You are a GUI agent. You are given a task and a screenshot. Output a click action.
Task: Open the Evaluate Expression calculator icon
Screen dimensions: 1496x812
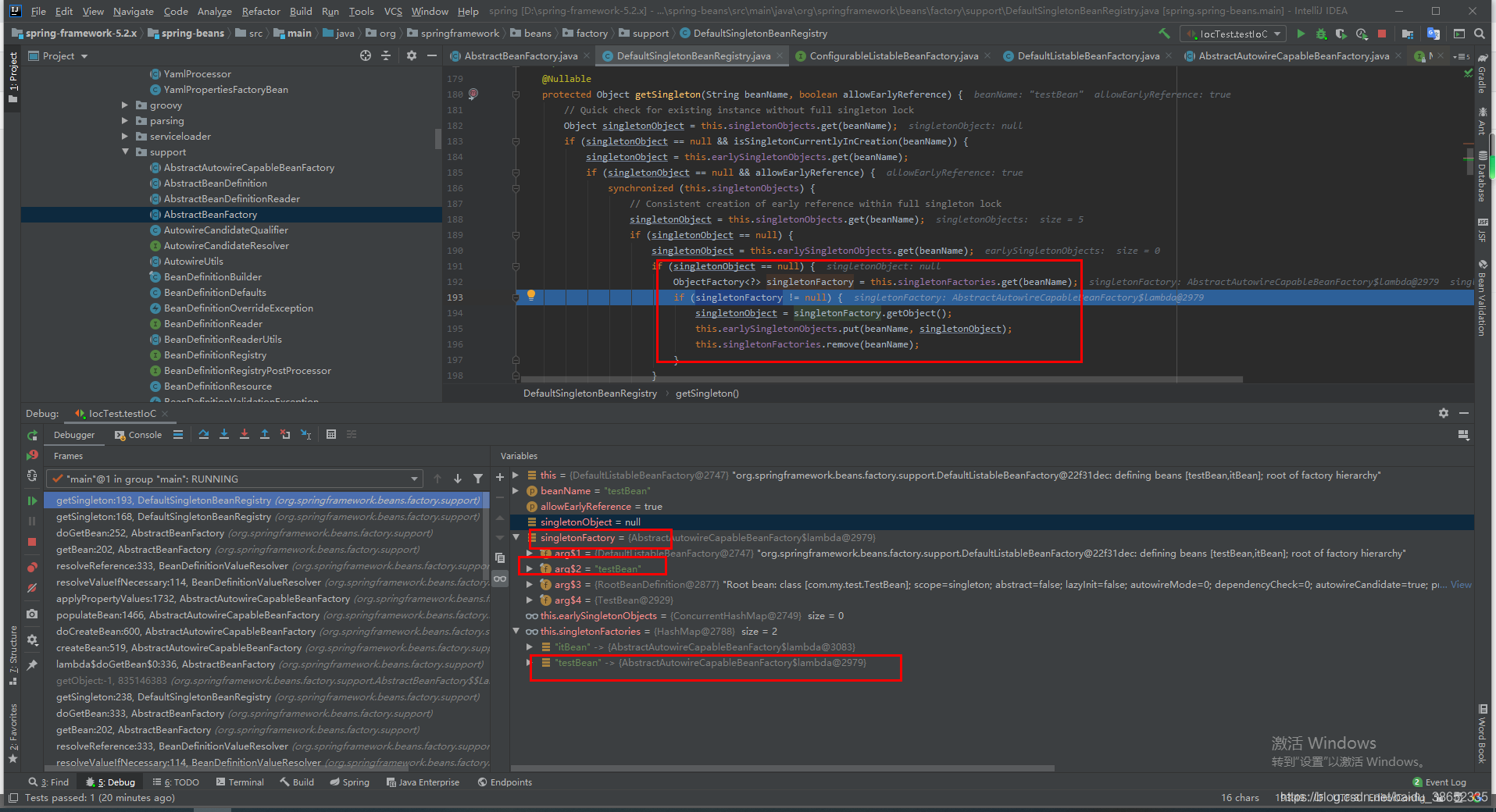point(331,434)
